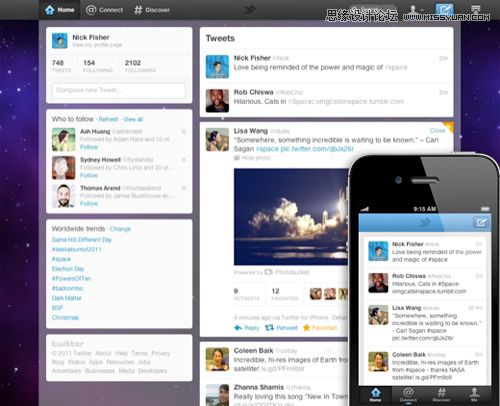Image resolution: width=500 pixels, height=406 pixels.
Task: Open Coleen Baik's avatar in desktop timeline
Action: tap(217, 359)
